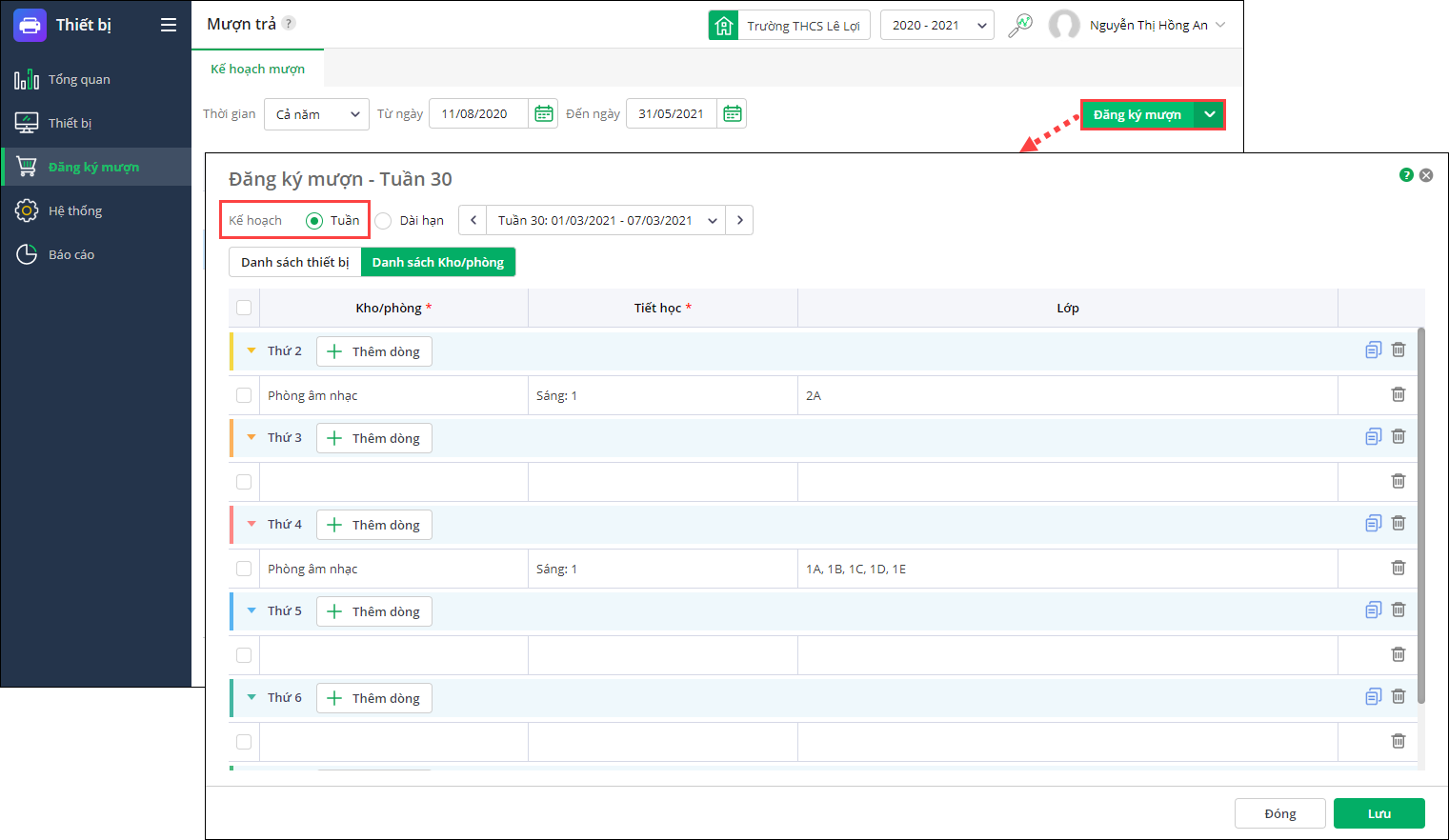Go to previous week with left arrow
Screen dimensions: 1449x840
click(x=473, y=220)
